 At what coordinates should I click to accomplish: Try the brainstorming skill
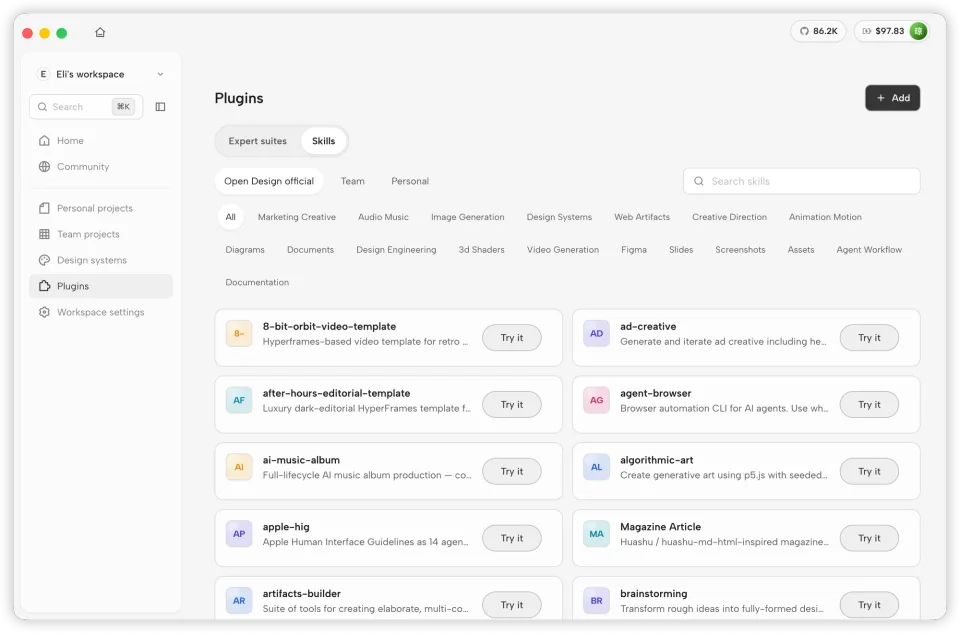pos(869,605)
